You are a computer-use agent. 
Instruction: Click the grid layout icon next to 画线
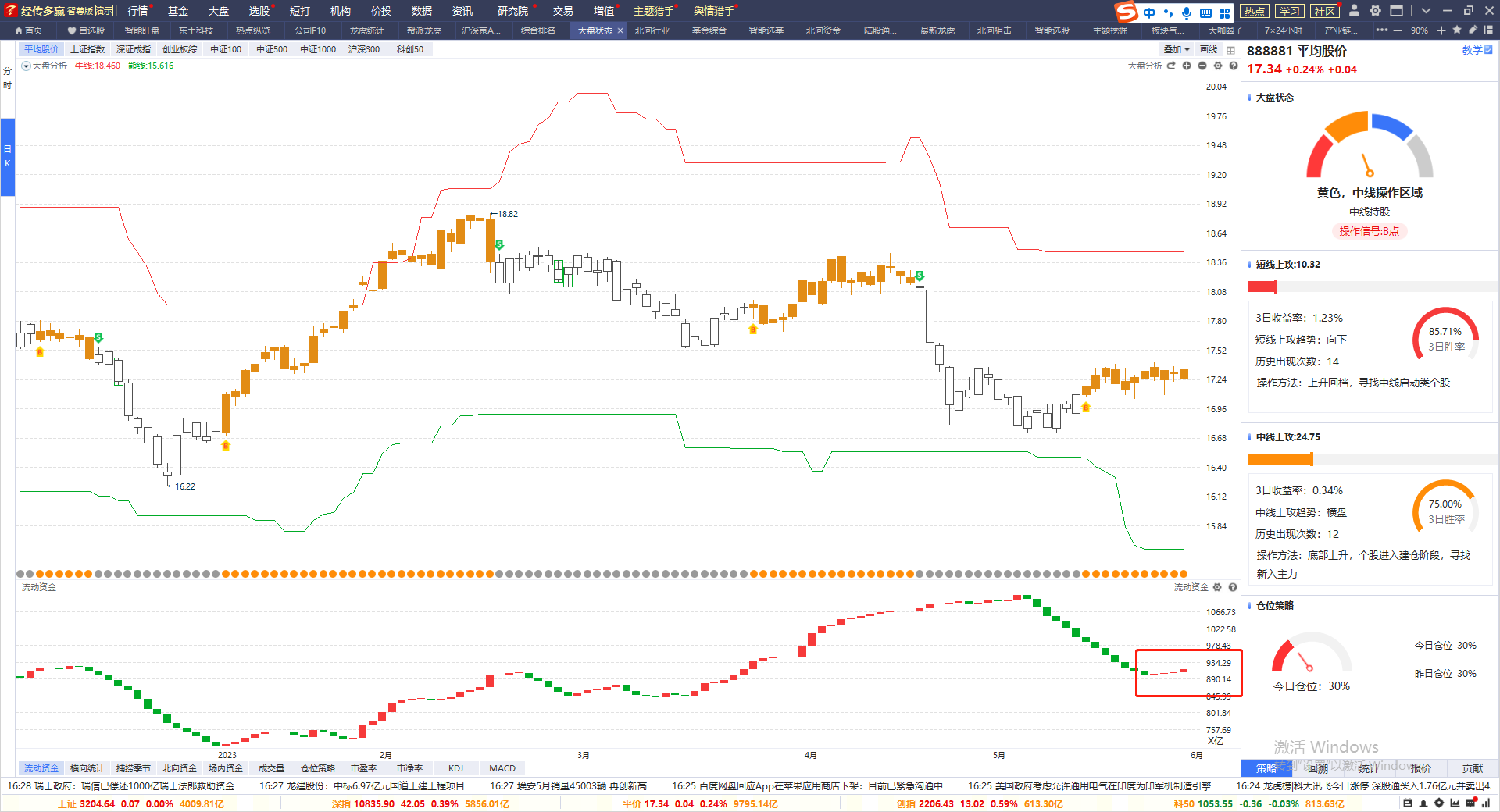pos(1231,50)
